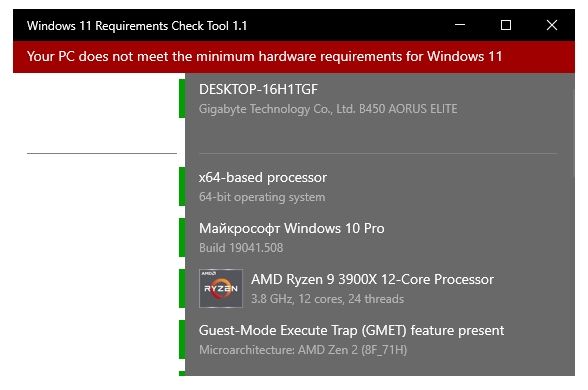Click the 'AMD Ryzen 9 3900X 12-Core Processor' text
The width and height of the screenshot is (588, 390).
pos(372,279)
